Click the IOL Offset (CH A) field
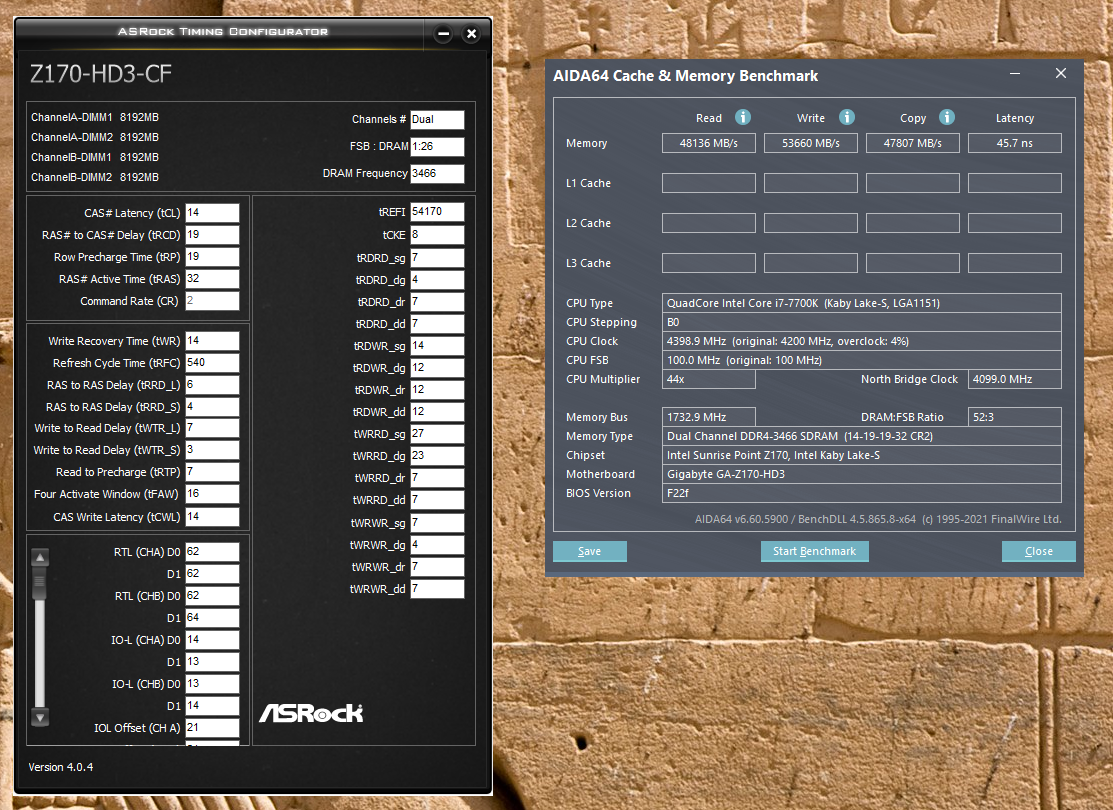This screenshot has width=1113, height=810. [212, 728]
